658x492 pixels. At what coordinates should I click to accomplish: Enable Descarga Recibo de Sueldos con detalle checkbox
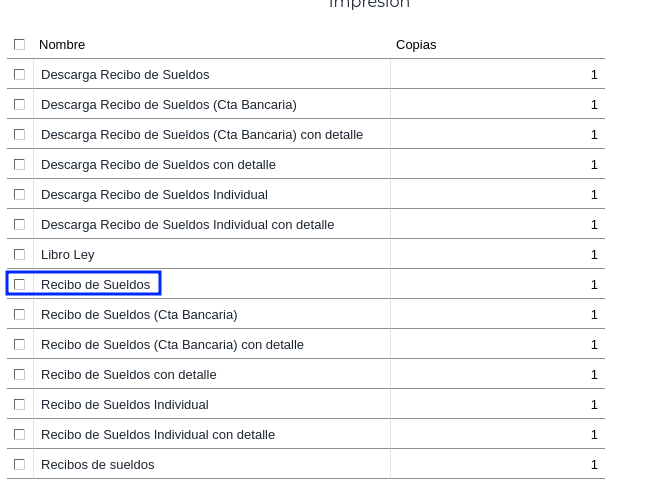(x=19, y=165)
